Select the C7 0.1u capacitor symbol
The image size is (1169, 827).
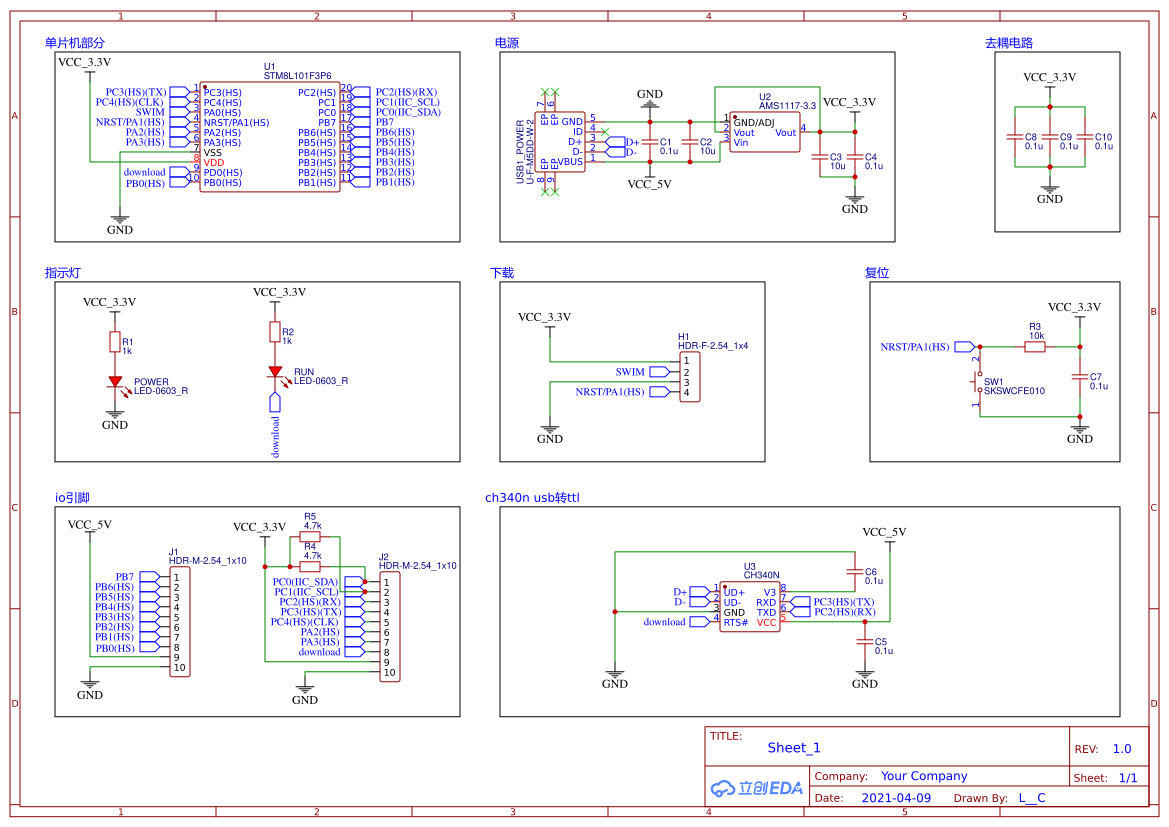point(1079,380)
